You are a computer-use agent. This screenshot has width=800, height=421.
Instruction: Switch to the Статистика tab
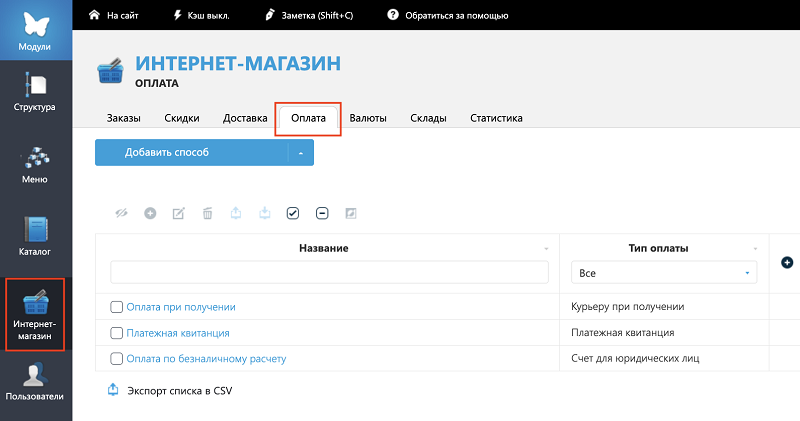(x=496, y=118)
